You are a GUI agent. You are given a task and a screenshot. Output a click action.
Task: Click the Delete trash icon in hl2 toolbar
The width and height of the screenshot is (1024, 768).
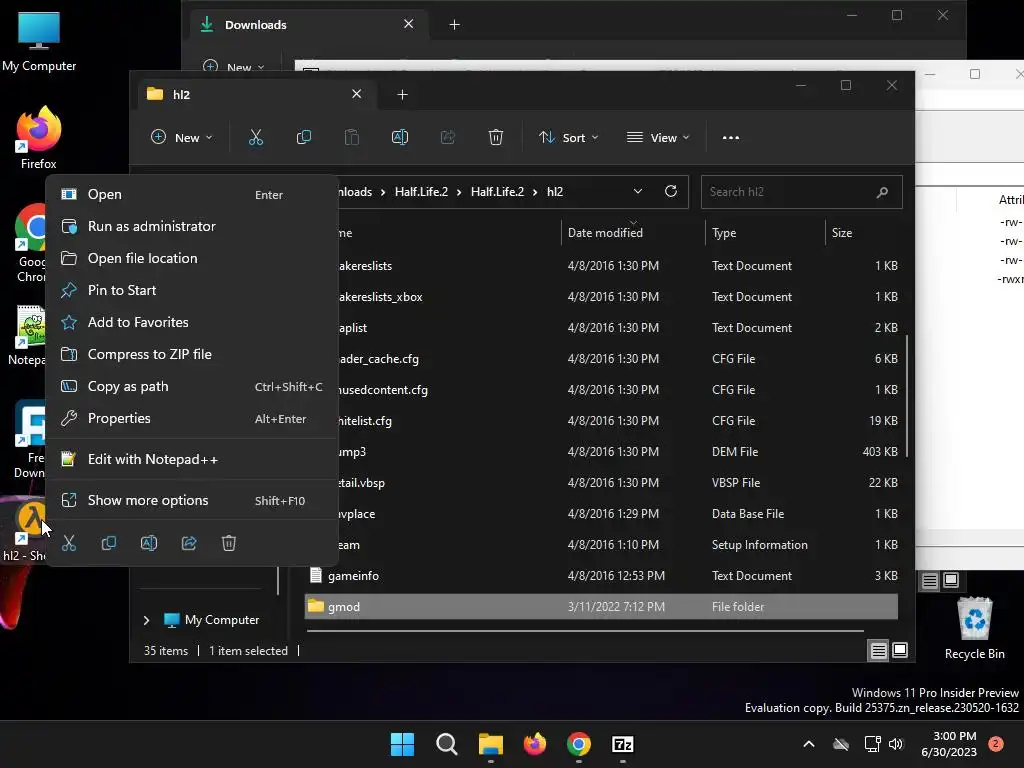(x=496, y=138)
